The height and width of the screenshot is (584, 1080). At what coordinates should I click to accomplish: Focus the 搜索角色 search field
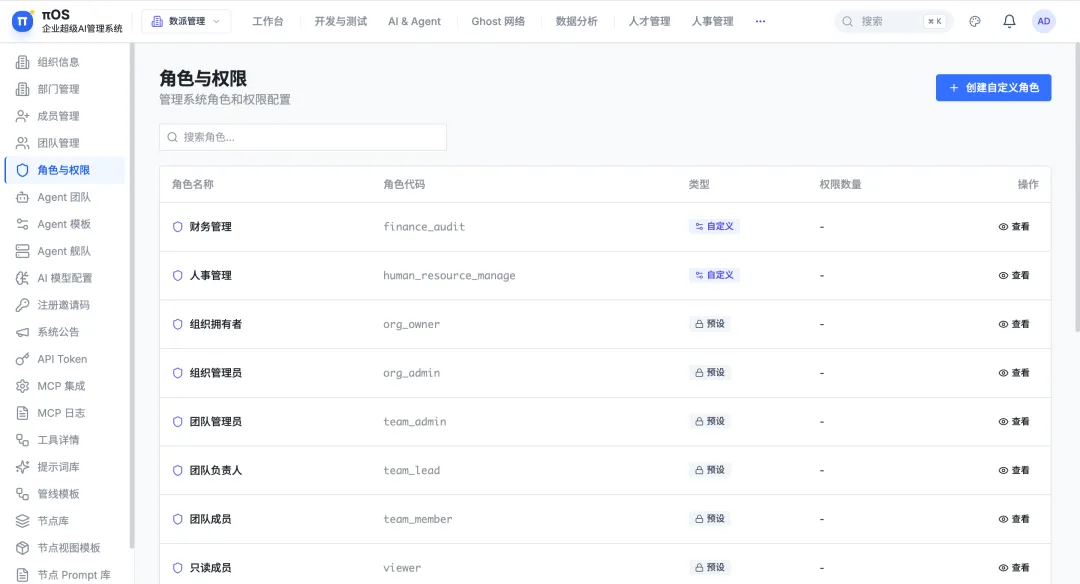pos(303,137)
